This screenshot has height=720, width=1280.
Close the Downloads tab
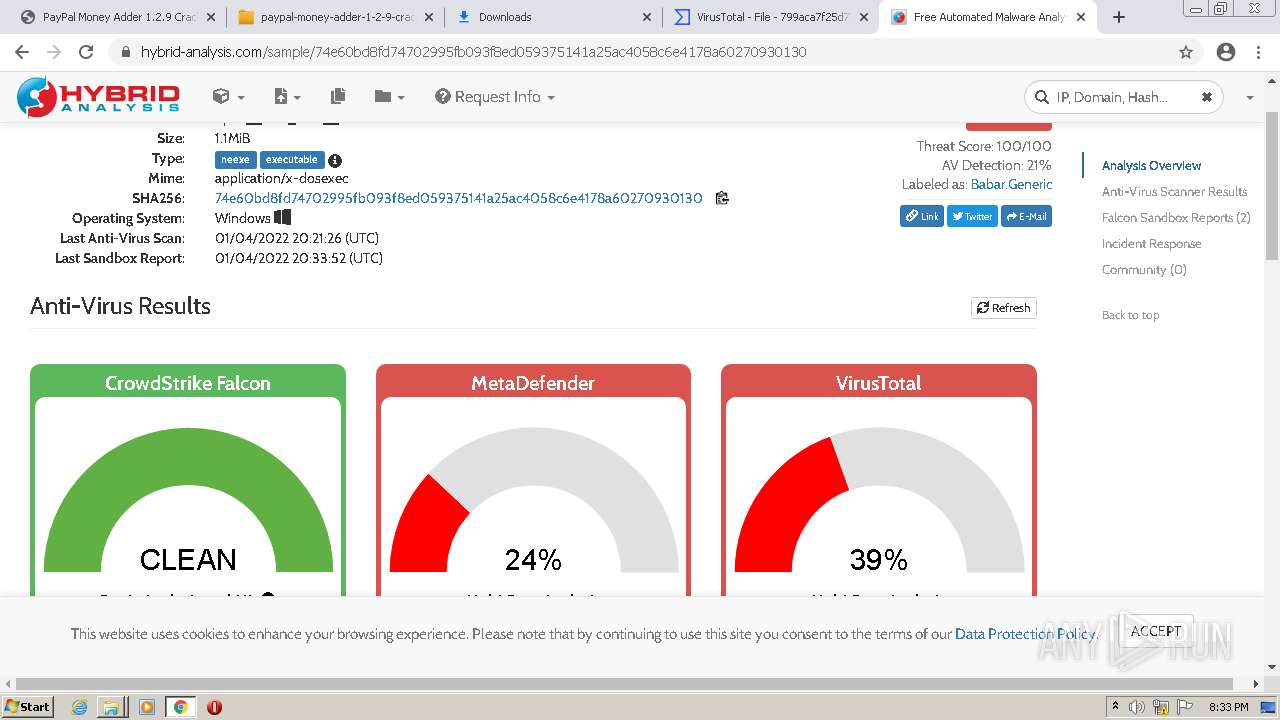646,17
